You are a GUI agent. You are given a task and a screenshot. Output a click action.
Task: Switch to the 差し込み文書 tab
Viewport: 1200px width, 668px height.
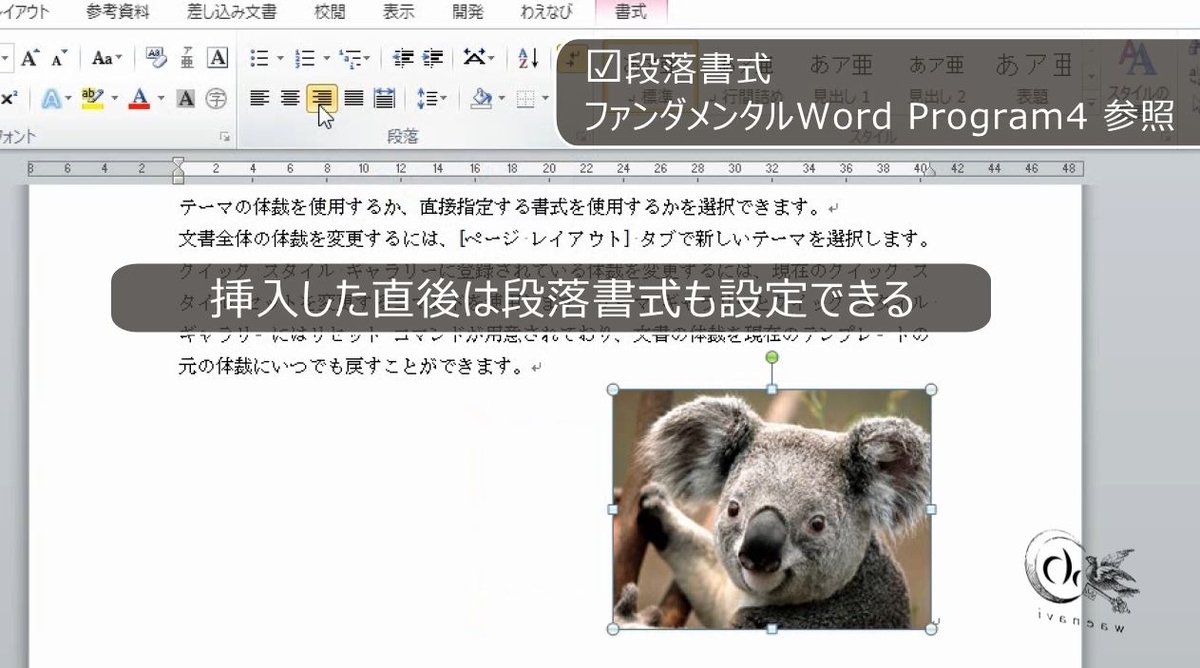point(232,12)
